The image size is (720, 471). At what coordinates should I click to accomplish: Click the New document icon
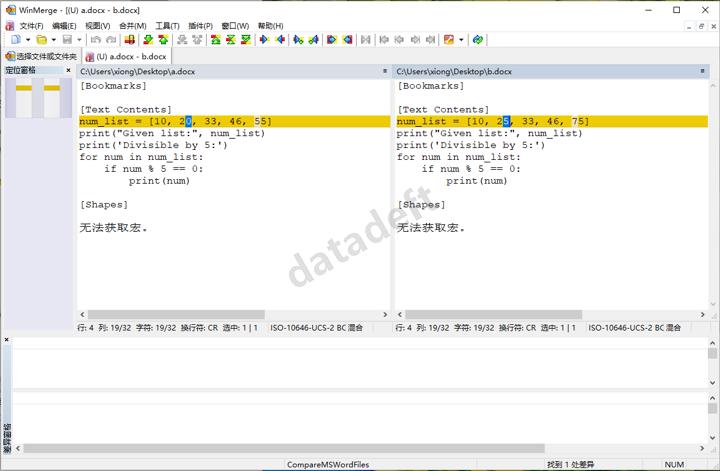click(16, 40)
